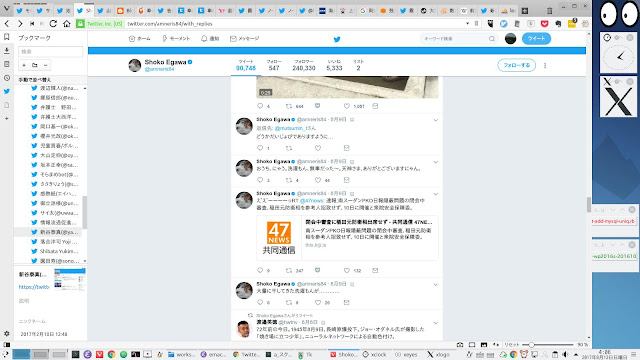Open 通知 notifications in Twitter navigation

click(x=210, y=39)
